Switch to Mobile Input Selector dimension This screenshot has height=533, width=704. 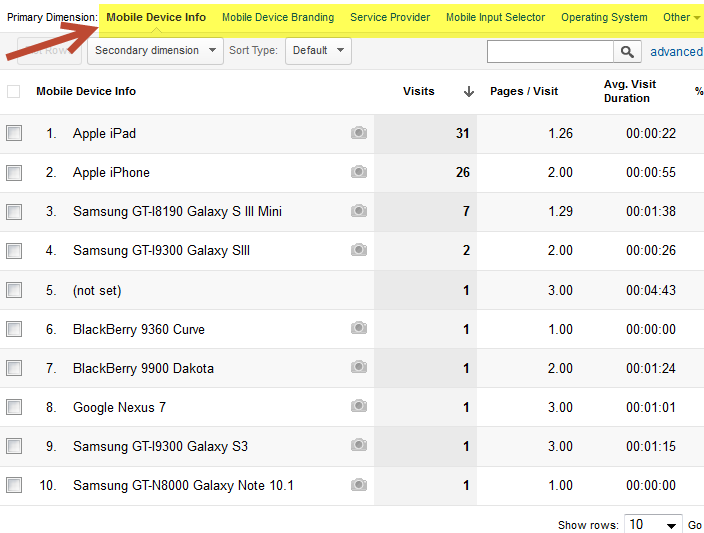click(495, 18)
